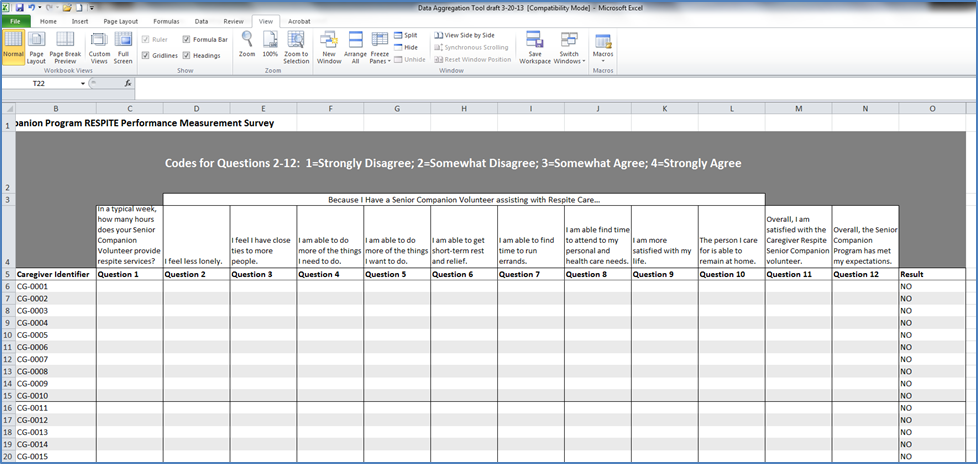The height and width of the screenshot is (464, 978).
Task: Click Save Workspace
Action: tap(535, 45)
